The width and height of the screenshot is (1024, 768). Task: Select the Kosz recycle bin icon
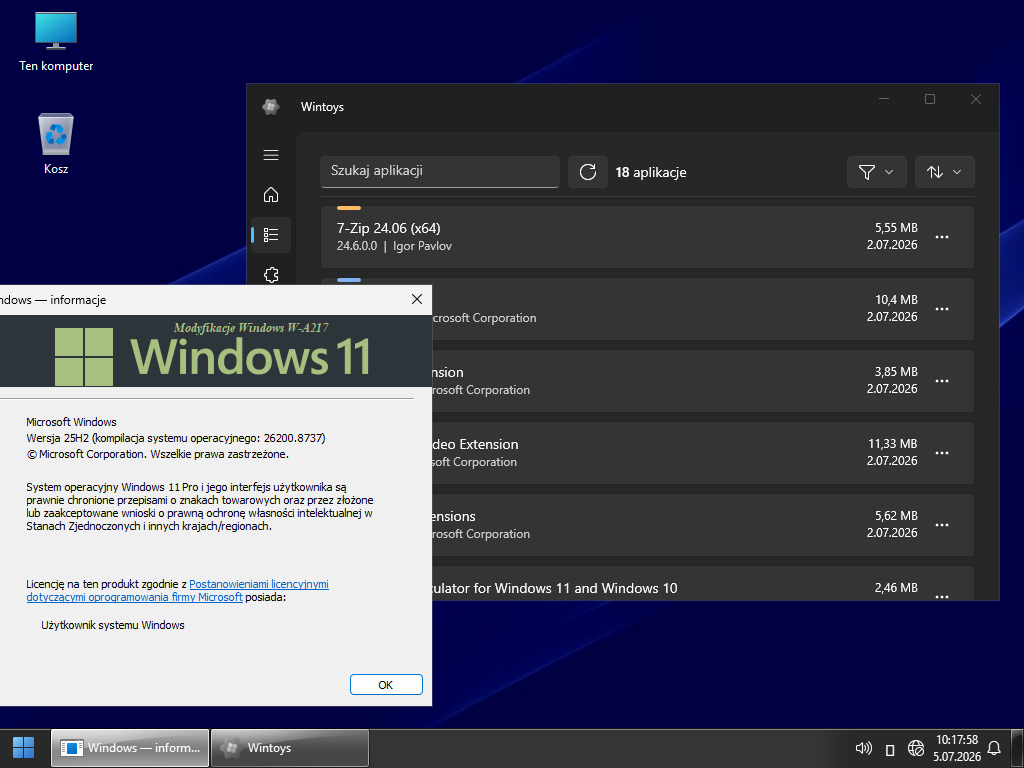point(56,144)
